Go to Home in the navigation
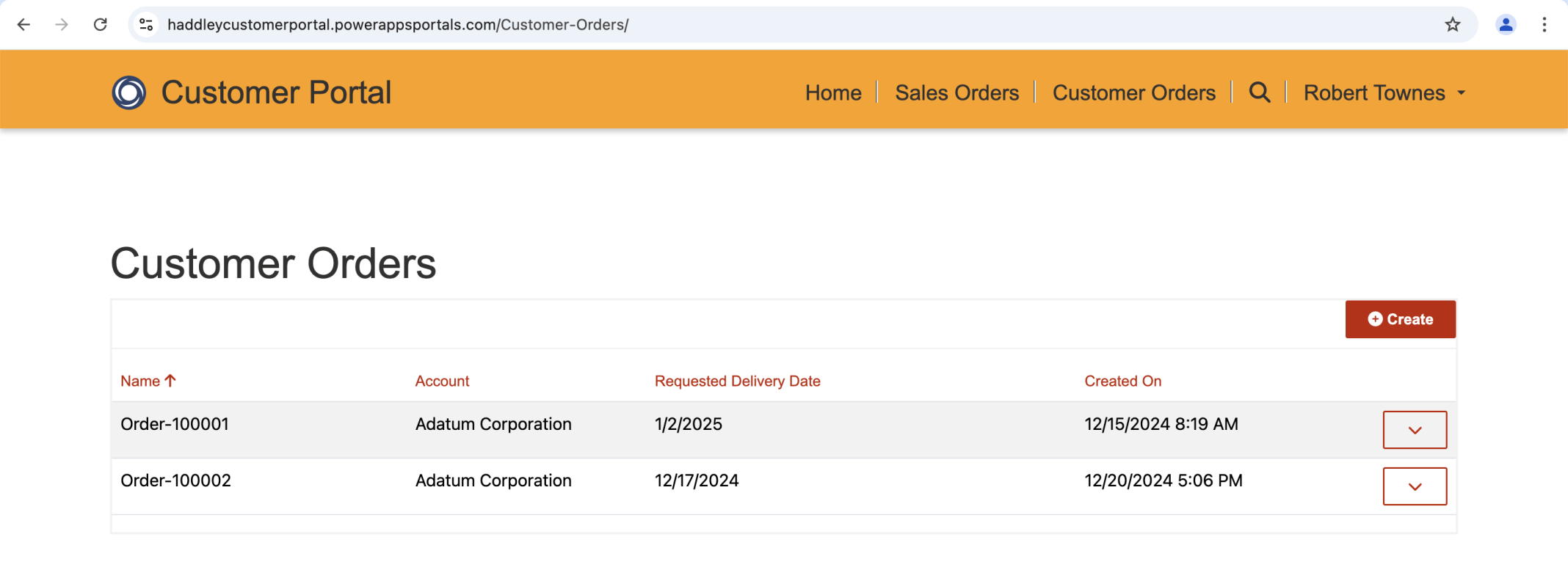The image size is (1568, 570). (x=833, y=93)
